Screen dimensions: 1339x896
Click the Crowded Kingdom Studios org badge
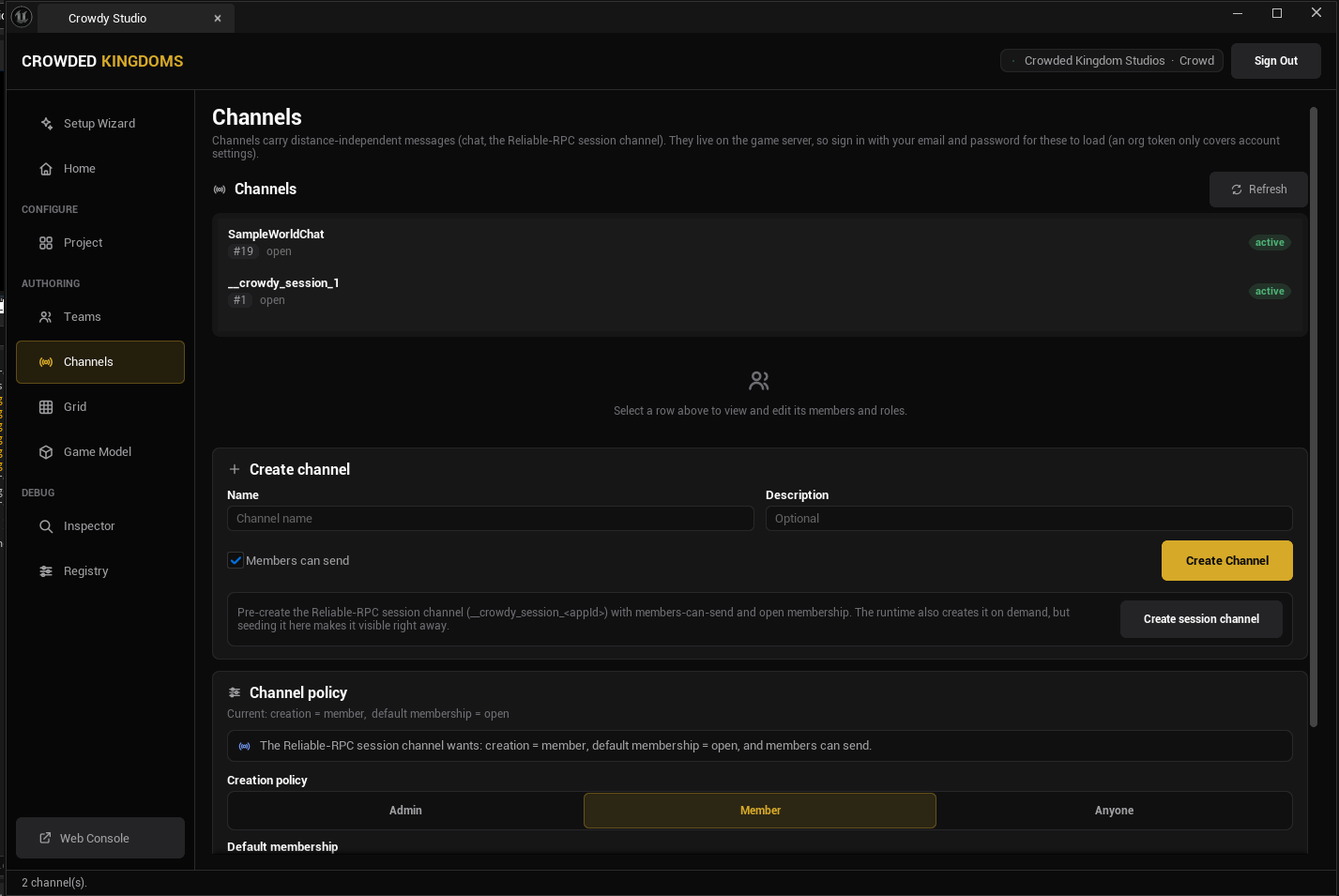[x=1112, y=61]
